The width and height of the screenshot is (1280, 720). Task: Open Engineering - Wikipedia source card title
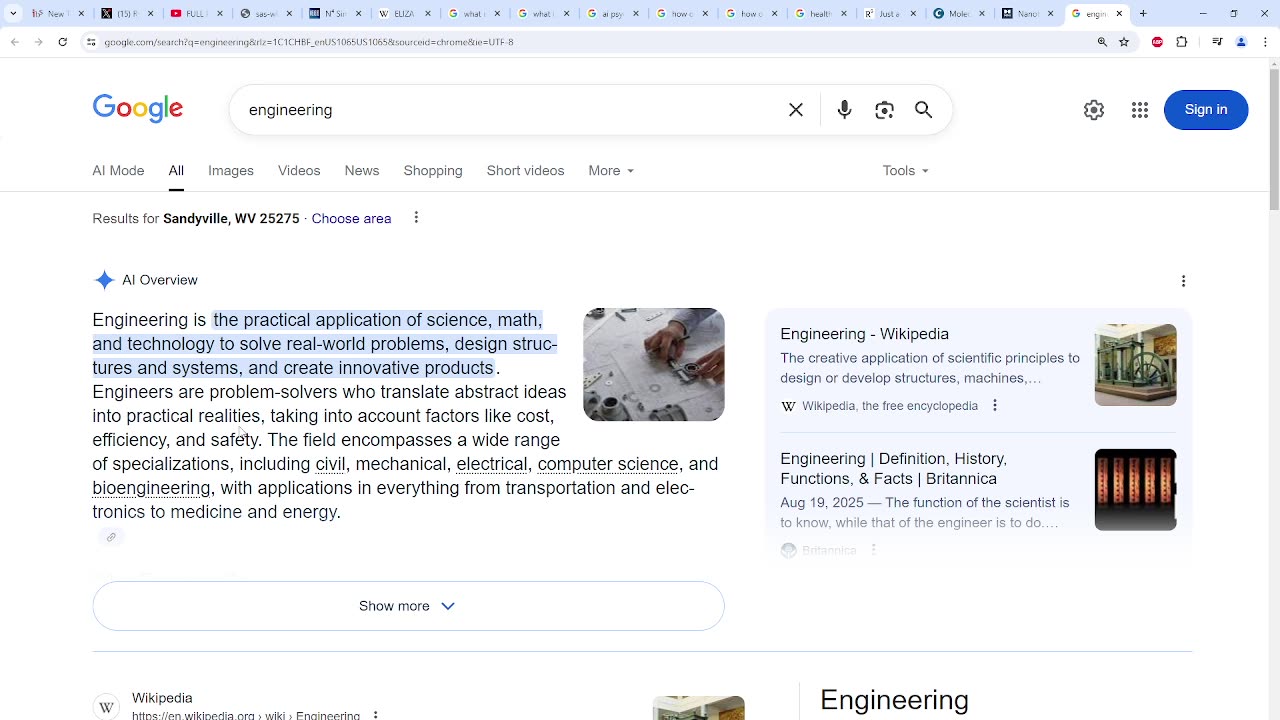(x=865, y=334)
